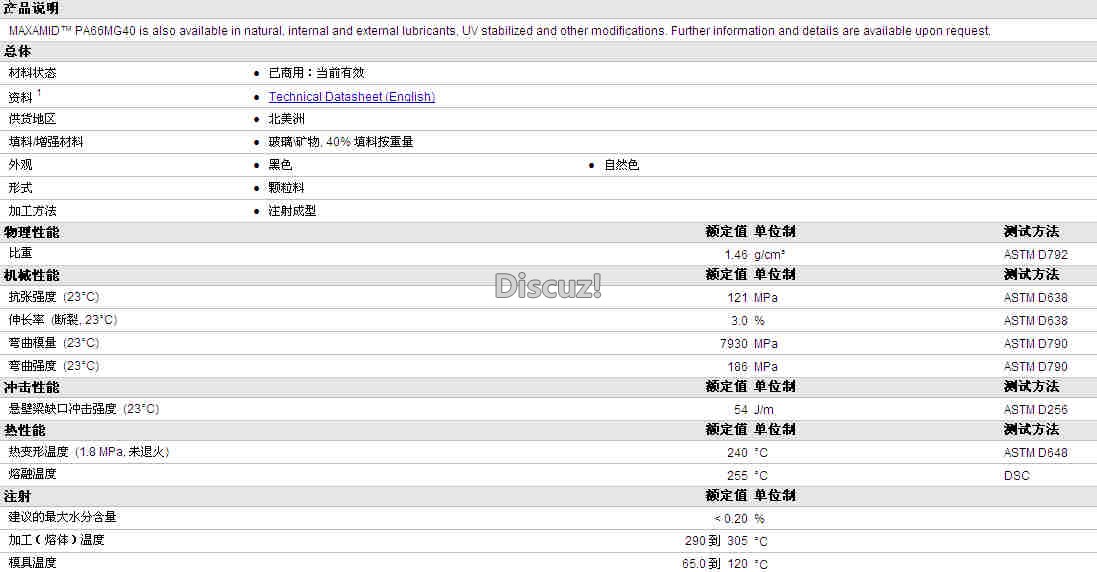
Task: Click ASTM D790 in the 弯曲模量 row
Action: 1035,344
